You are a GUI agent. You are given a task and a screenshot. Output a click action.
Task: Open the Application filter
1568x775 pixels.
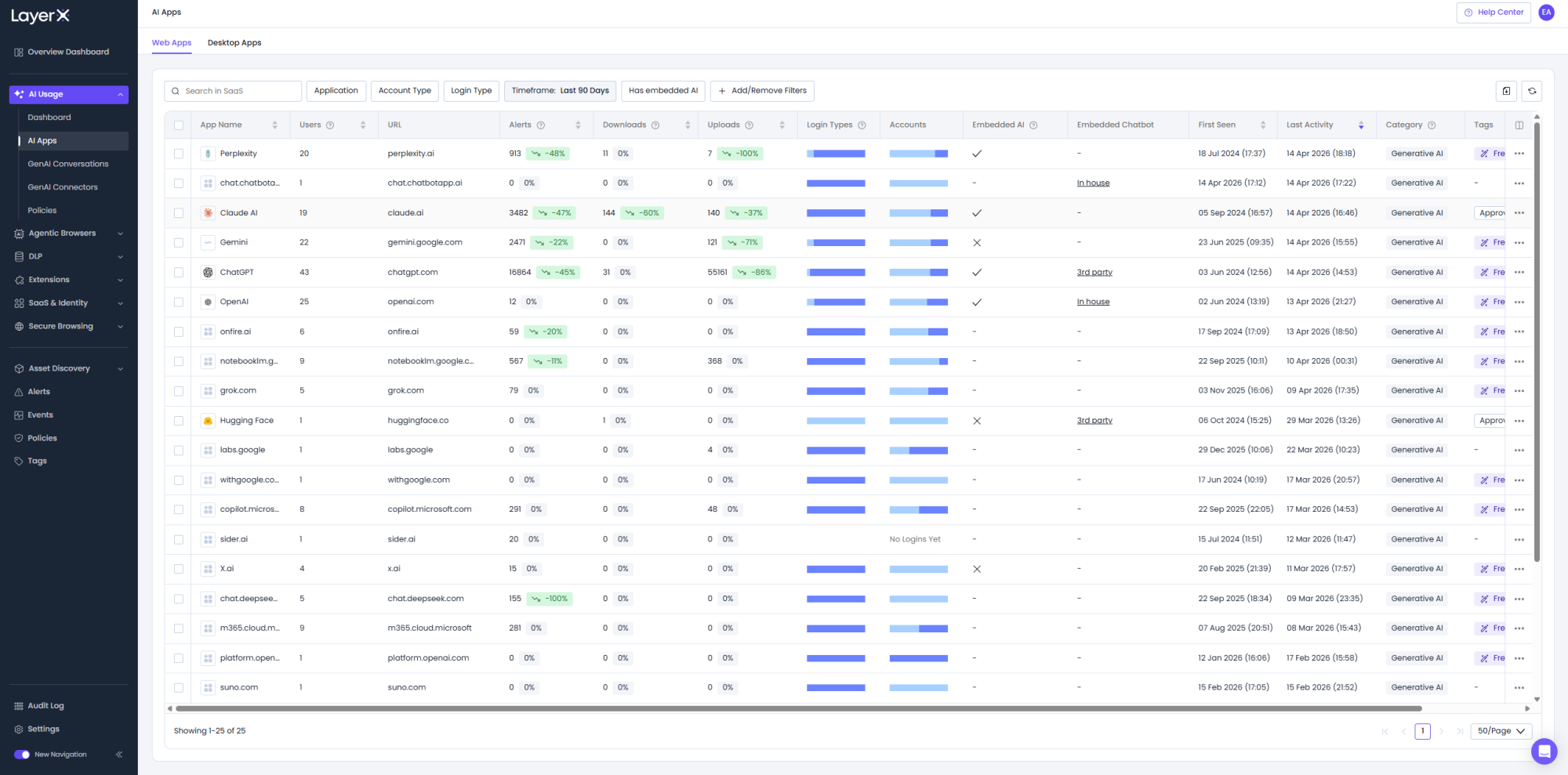tap(336, 91)
